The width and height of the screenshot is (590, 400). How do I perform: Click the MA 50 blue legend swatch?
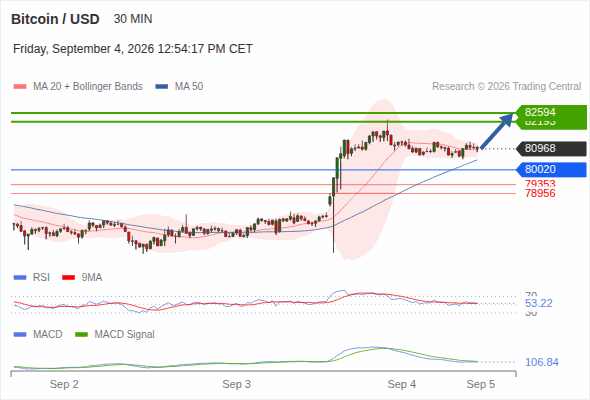[x=161, y=87]
